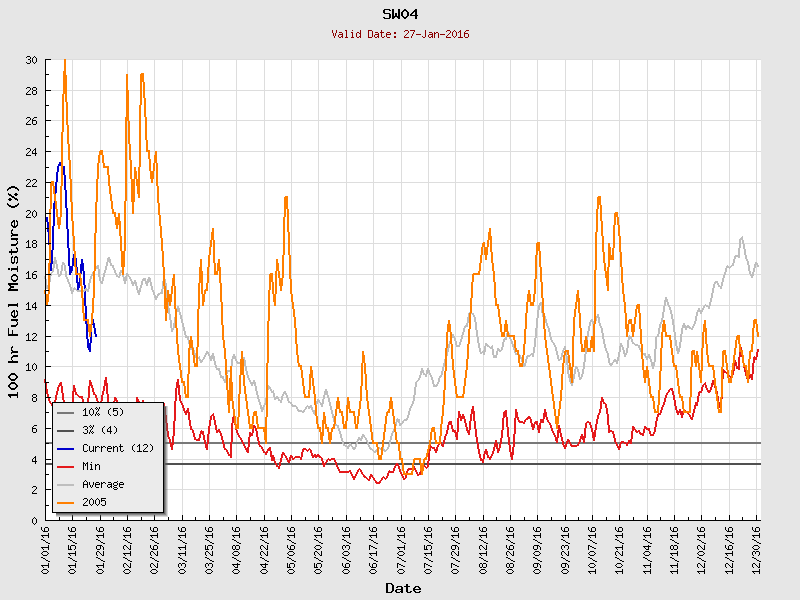The width and height of the screenshot is (800, 600).
Task: Click the 16 value on y-axis
Action: point(31,275)
